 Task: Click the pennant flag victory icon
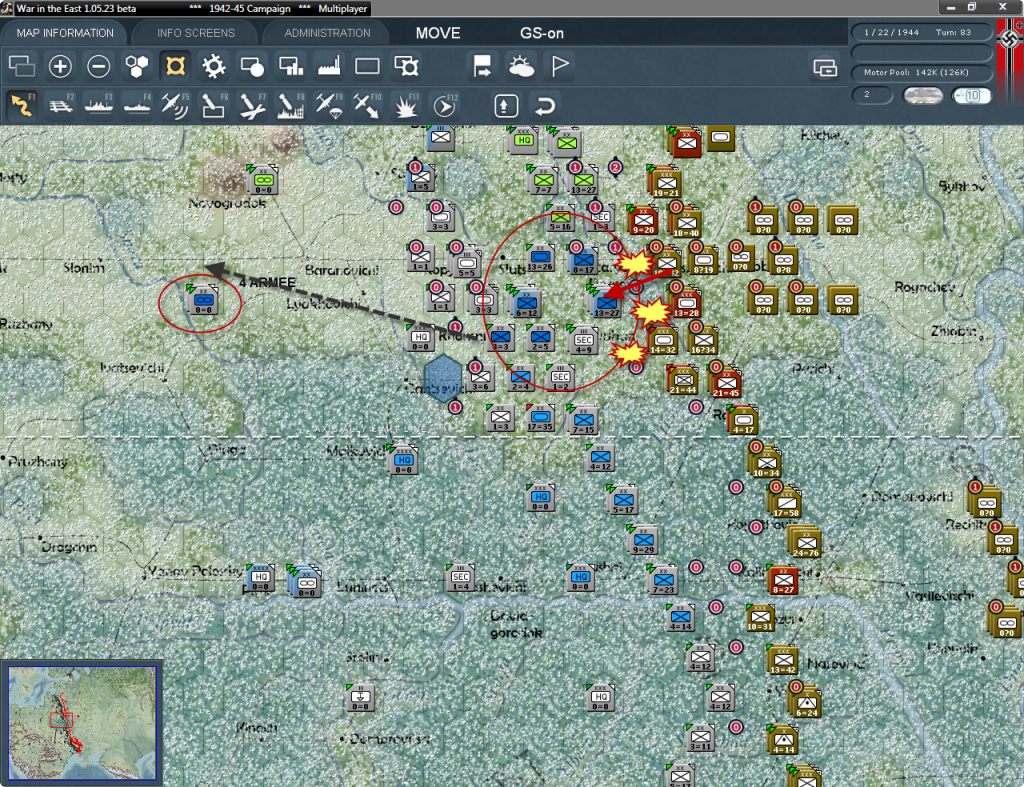[x=560, y=66]
